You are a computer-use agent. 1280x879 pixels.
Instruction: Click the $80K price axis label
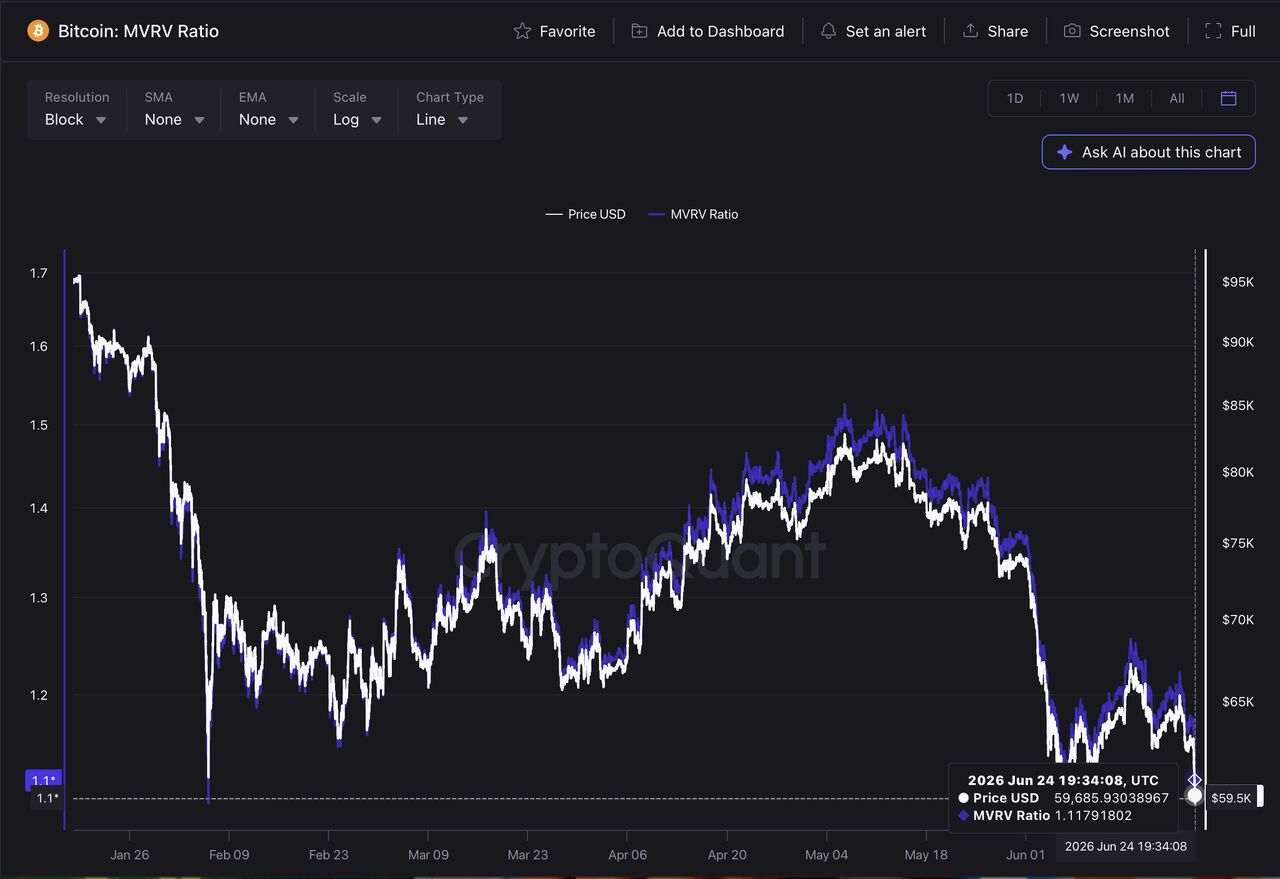coord(1238,472)
